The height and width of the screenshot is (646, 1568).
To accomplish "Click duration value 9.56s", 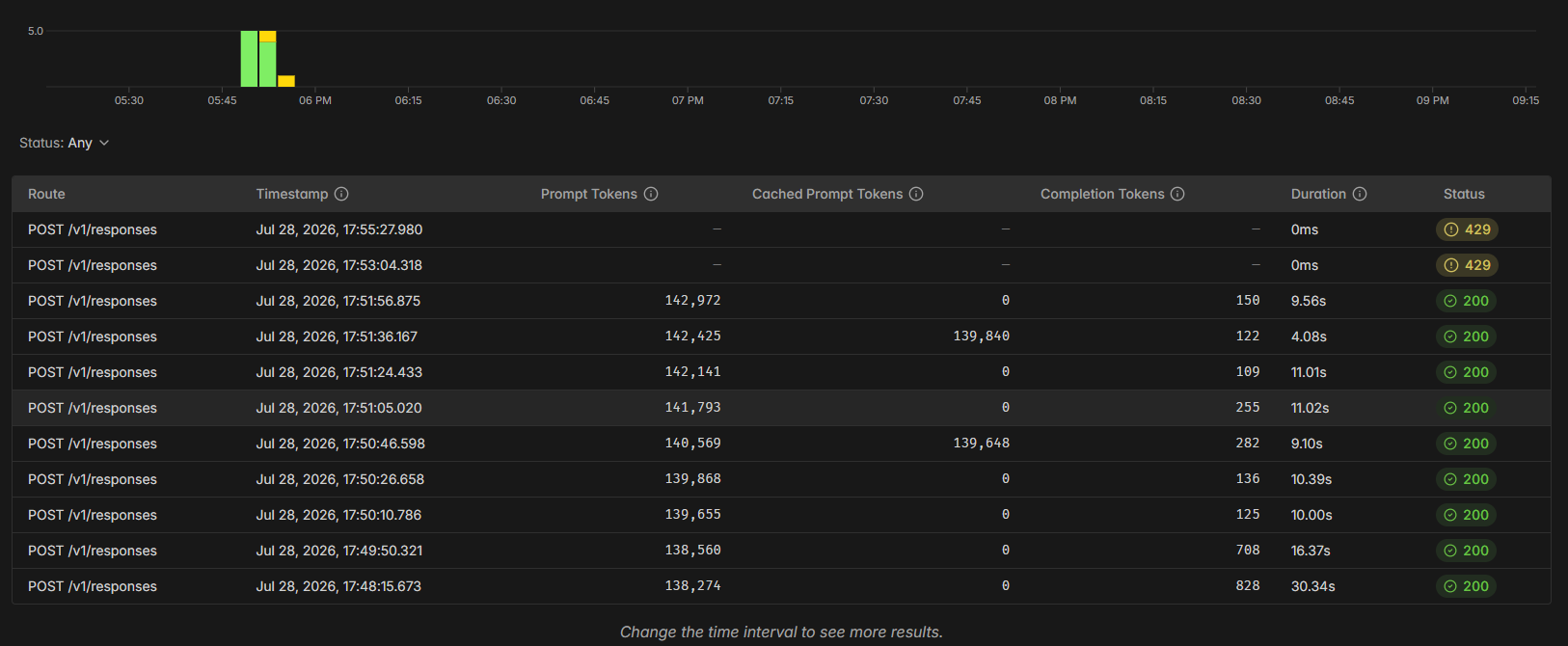I will pos(1309,301).
